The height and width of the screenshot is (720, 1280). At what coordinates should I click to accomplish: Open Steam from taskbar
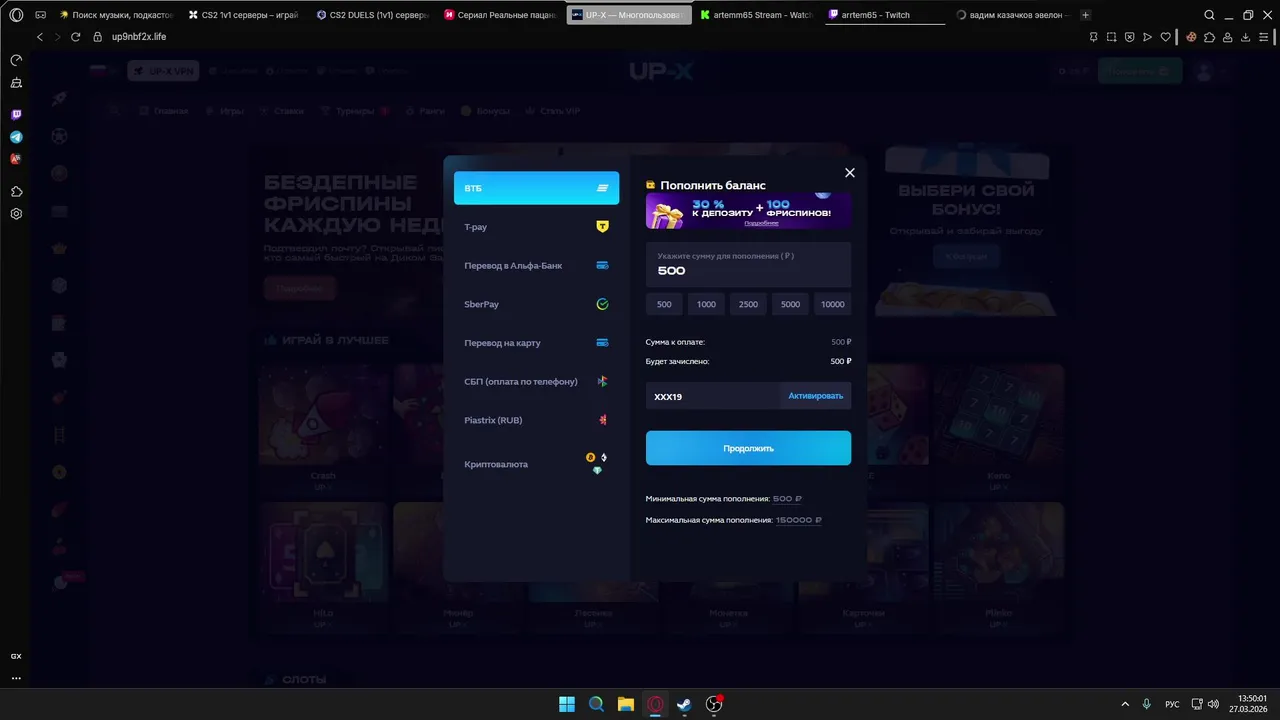point(684,704)
